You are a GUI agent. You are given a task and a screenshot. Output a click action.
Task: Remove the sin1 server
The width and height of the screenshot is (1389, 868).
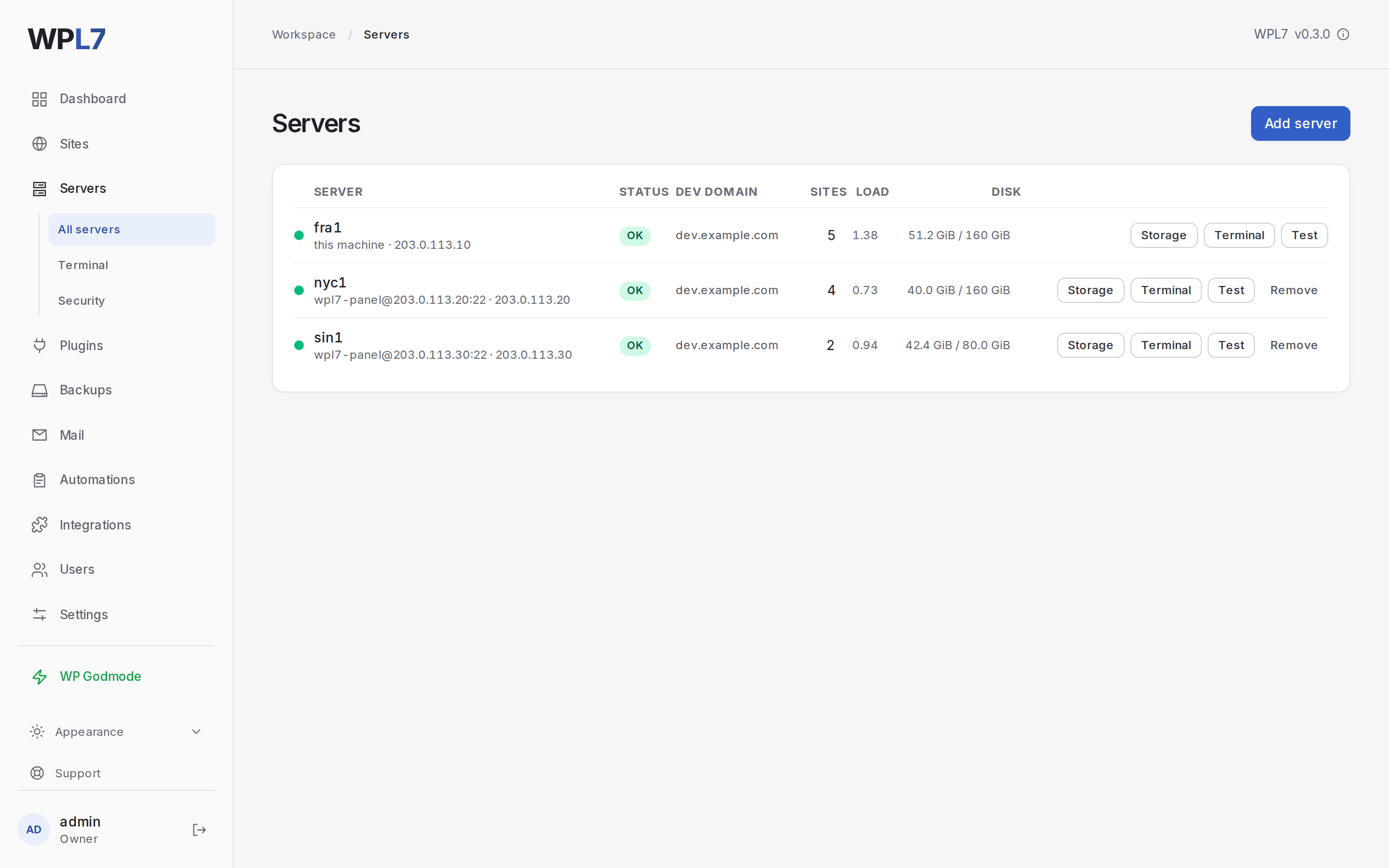click(1294, 346)
